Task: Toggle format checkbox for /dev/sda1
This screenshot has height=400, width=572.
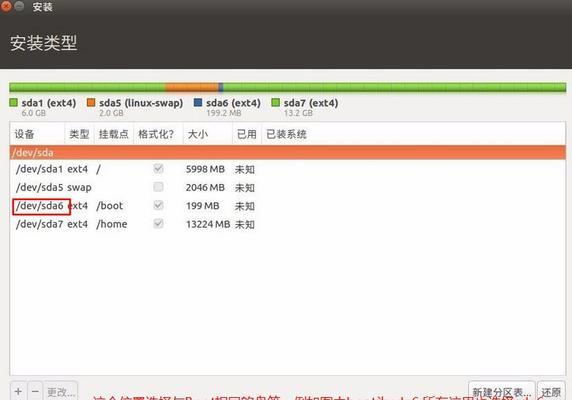Action: pos(158,168)
